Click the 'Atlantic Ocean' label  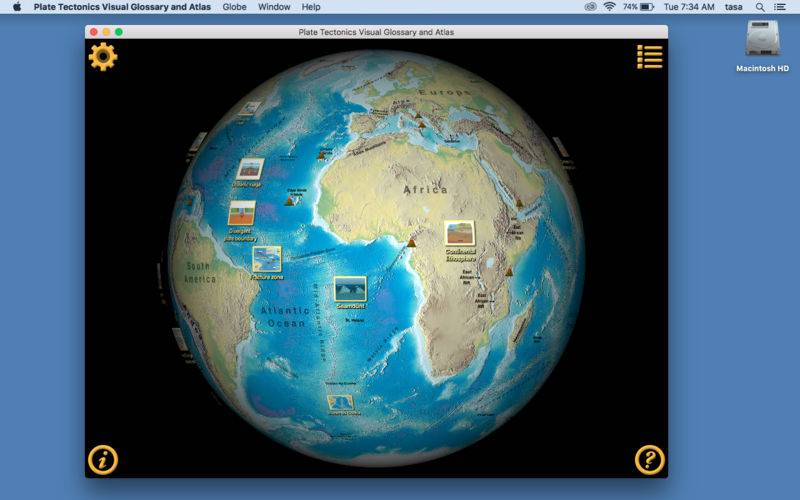tap(285, 317)
